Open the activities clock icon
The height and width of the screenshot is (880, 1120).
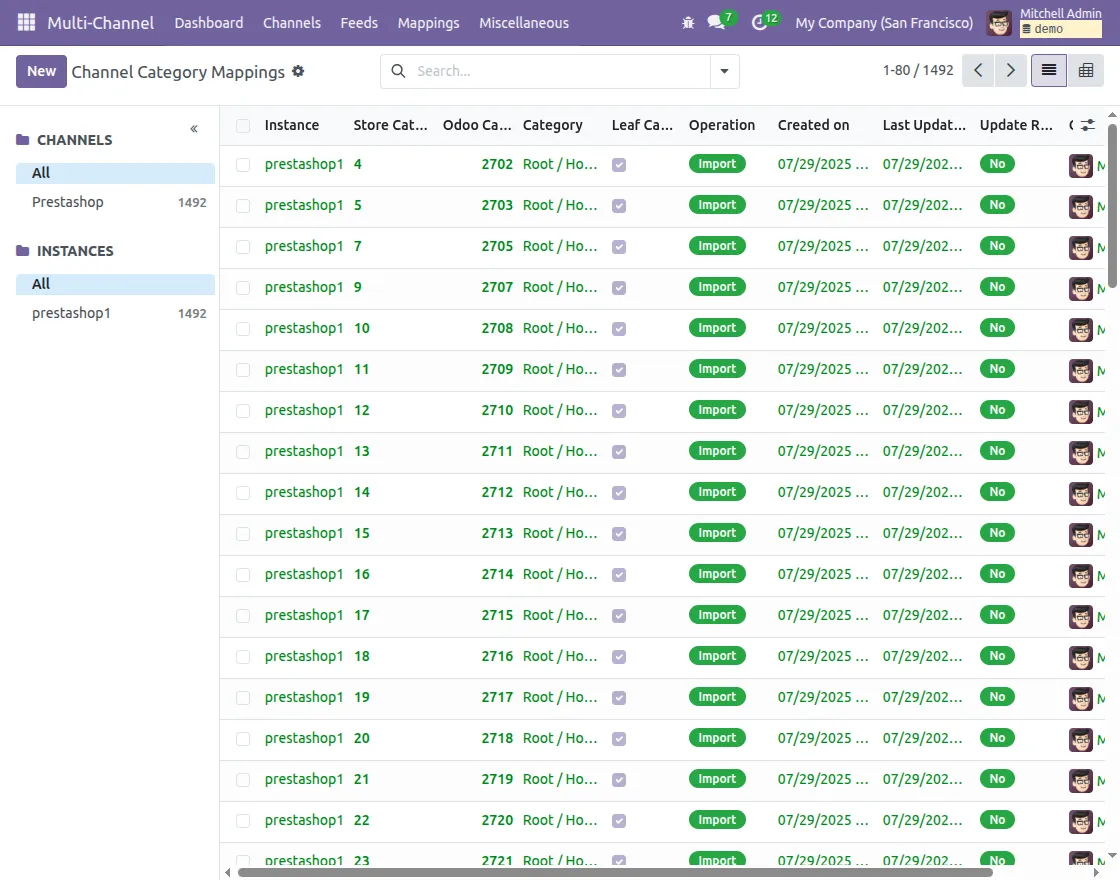coord(759,21)
